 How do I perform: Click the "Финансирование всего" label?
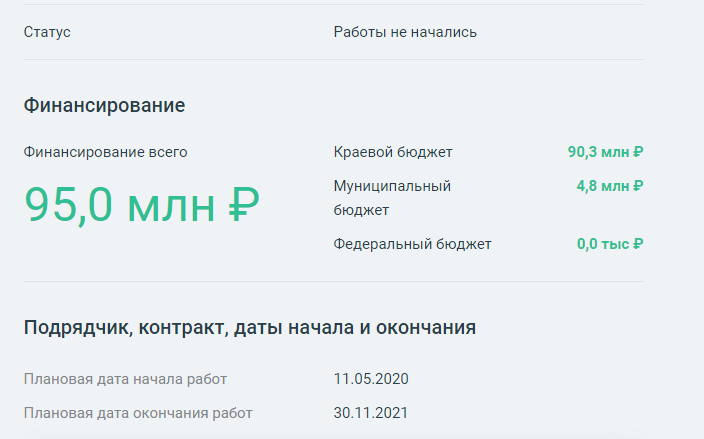pyautogui.click(x=105, y=152)
